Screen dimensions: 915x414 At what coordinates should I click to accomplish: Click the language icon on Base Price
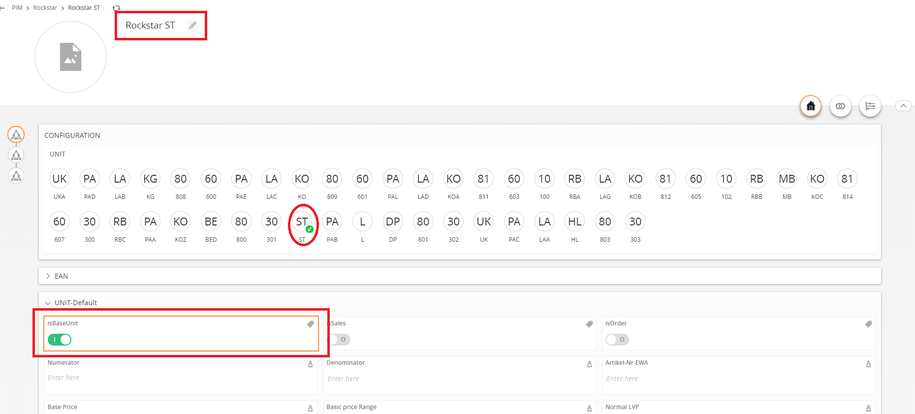click(x=311, y=408)
